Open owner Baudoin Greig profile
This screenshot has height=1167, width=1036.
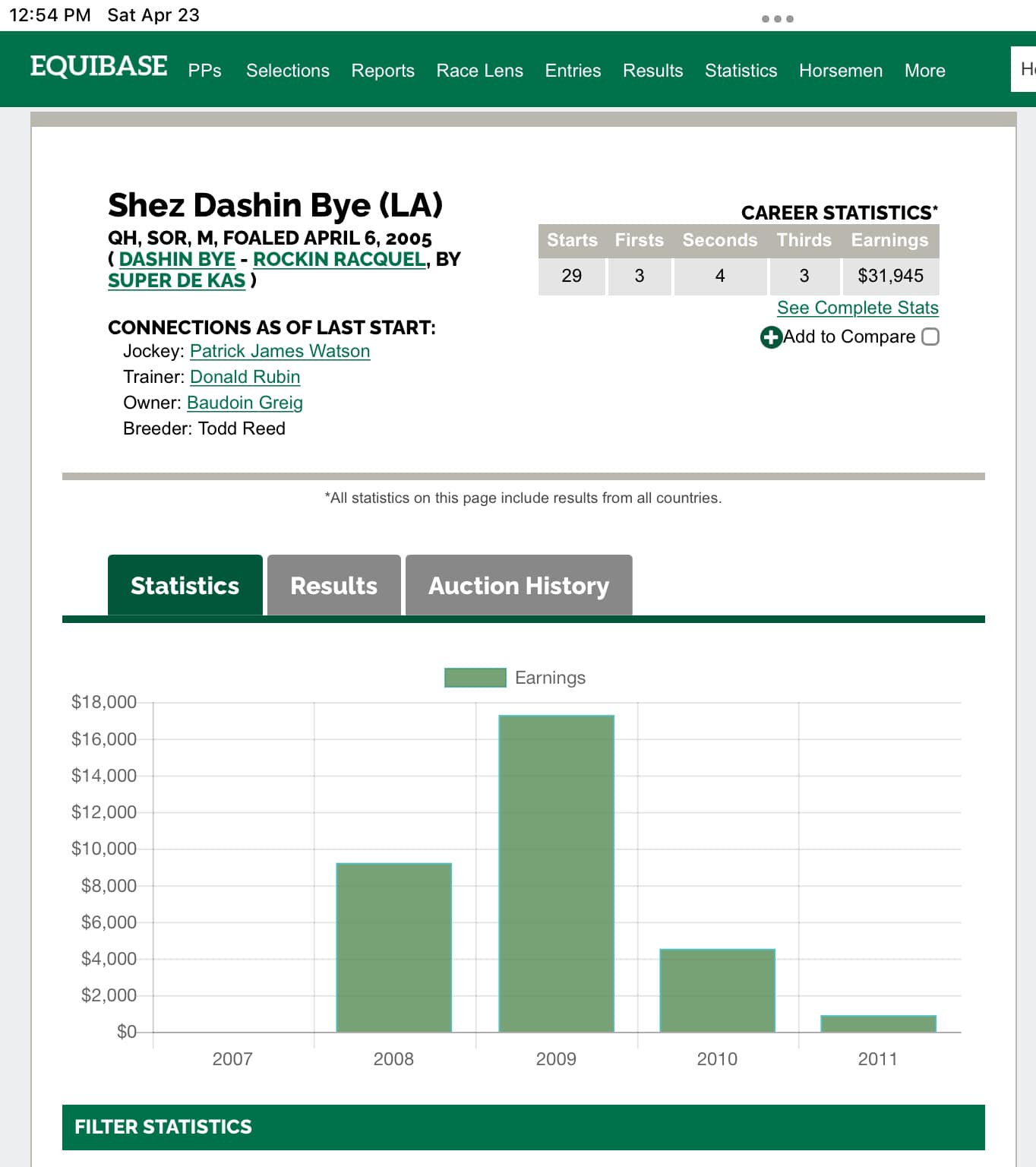(x=245, y=403)
